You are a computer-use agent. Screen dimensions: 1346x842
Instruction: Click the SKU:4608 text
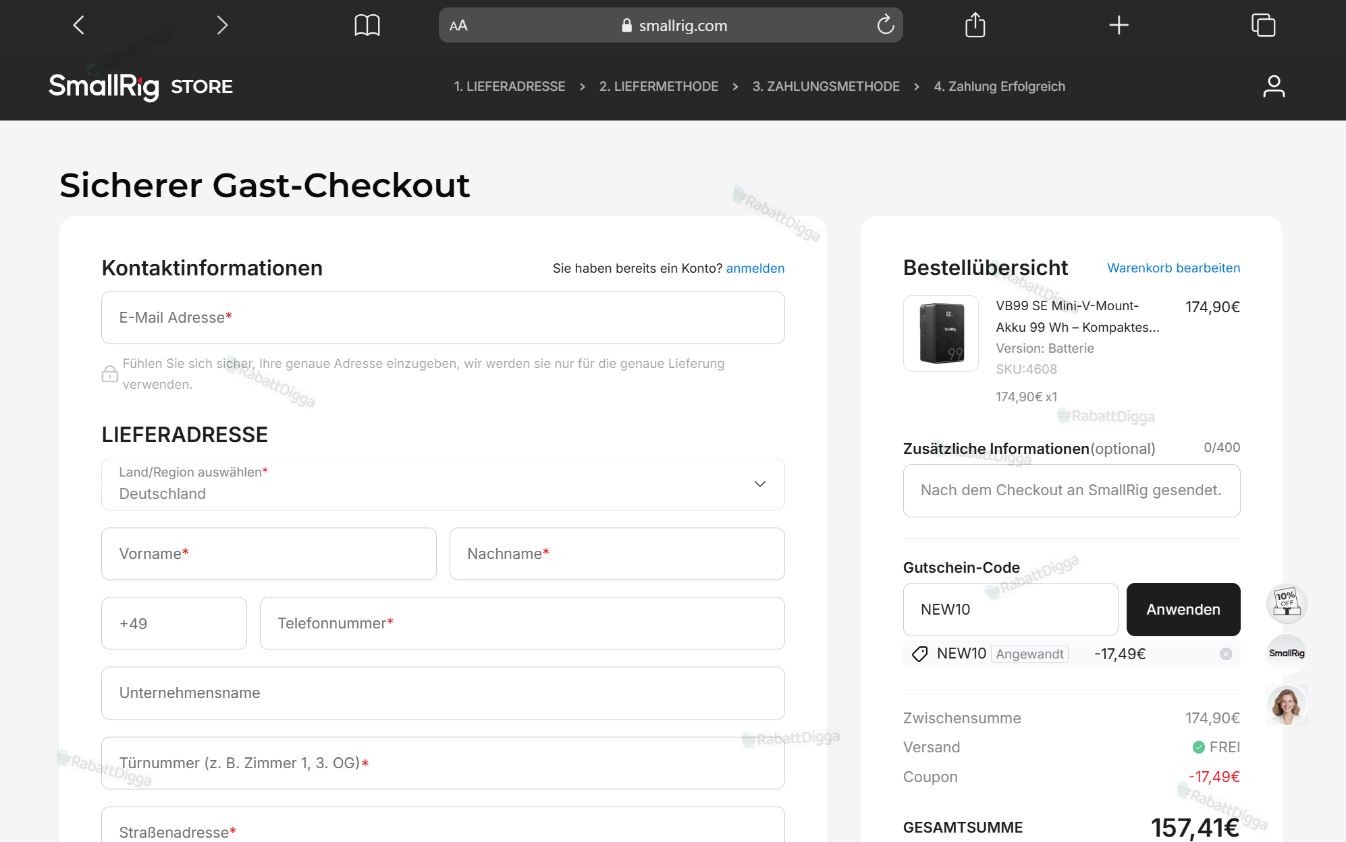(1026, 369)
